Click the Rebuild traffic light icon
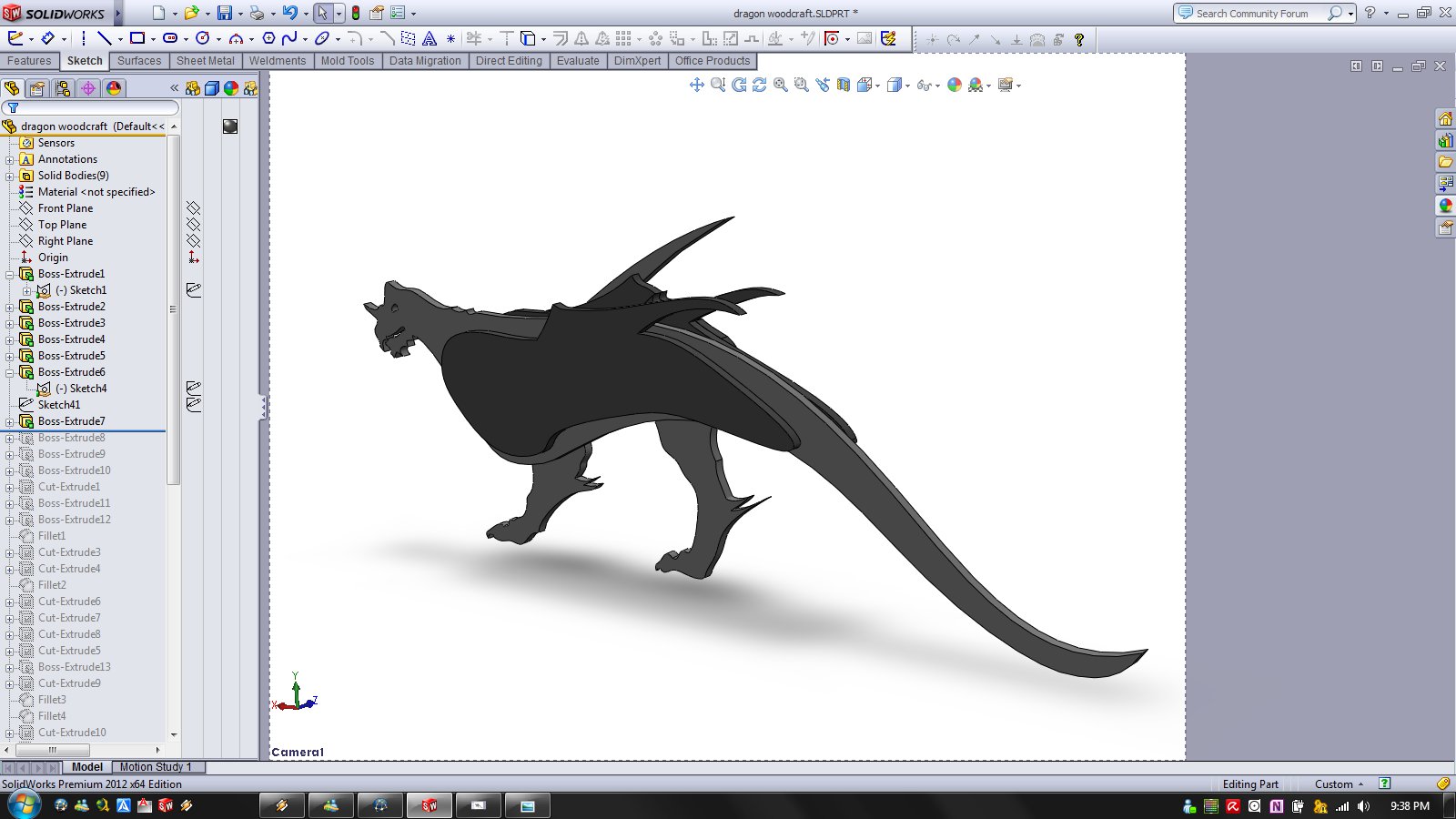1456x819 pixels. 356,14
